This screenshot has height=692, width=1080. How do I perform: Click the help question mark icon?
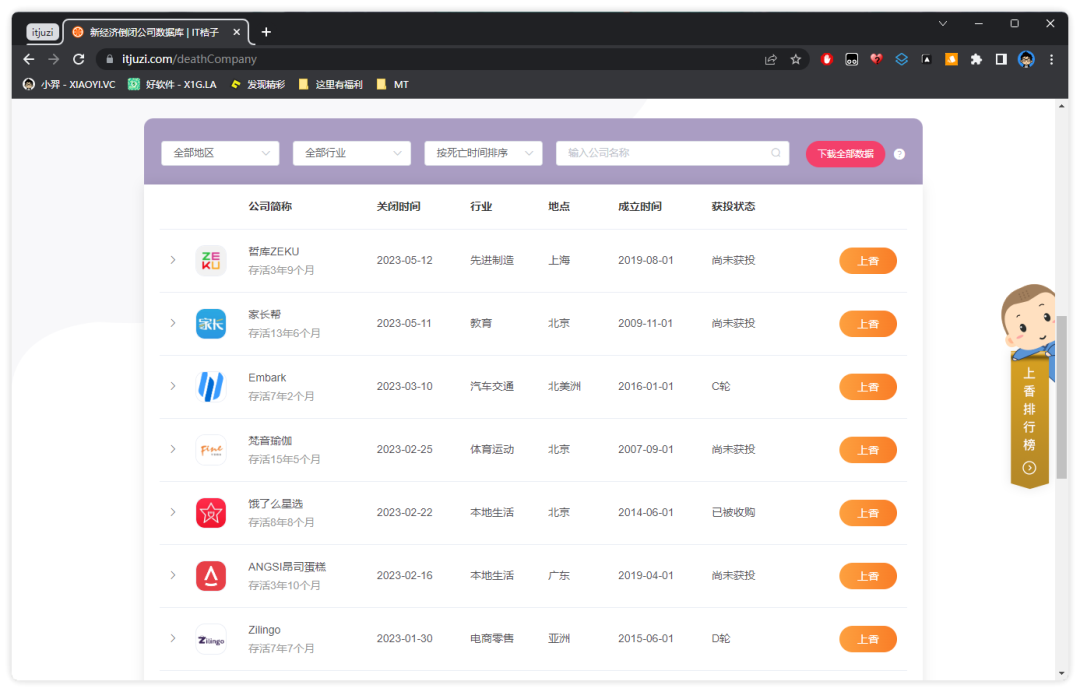(899, 154)
